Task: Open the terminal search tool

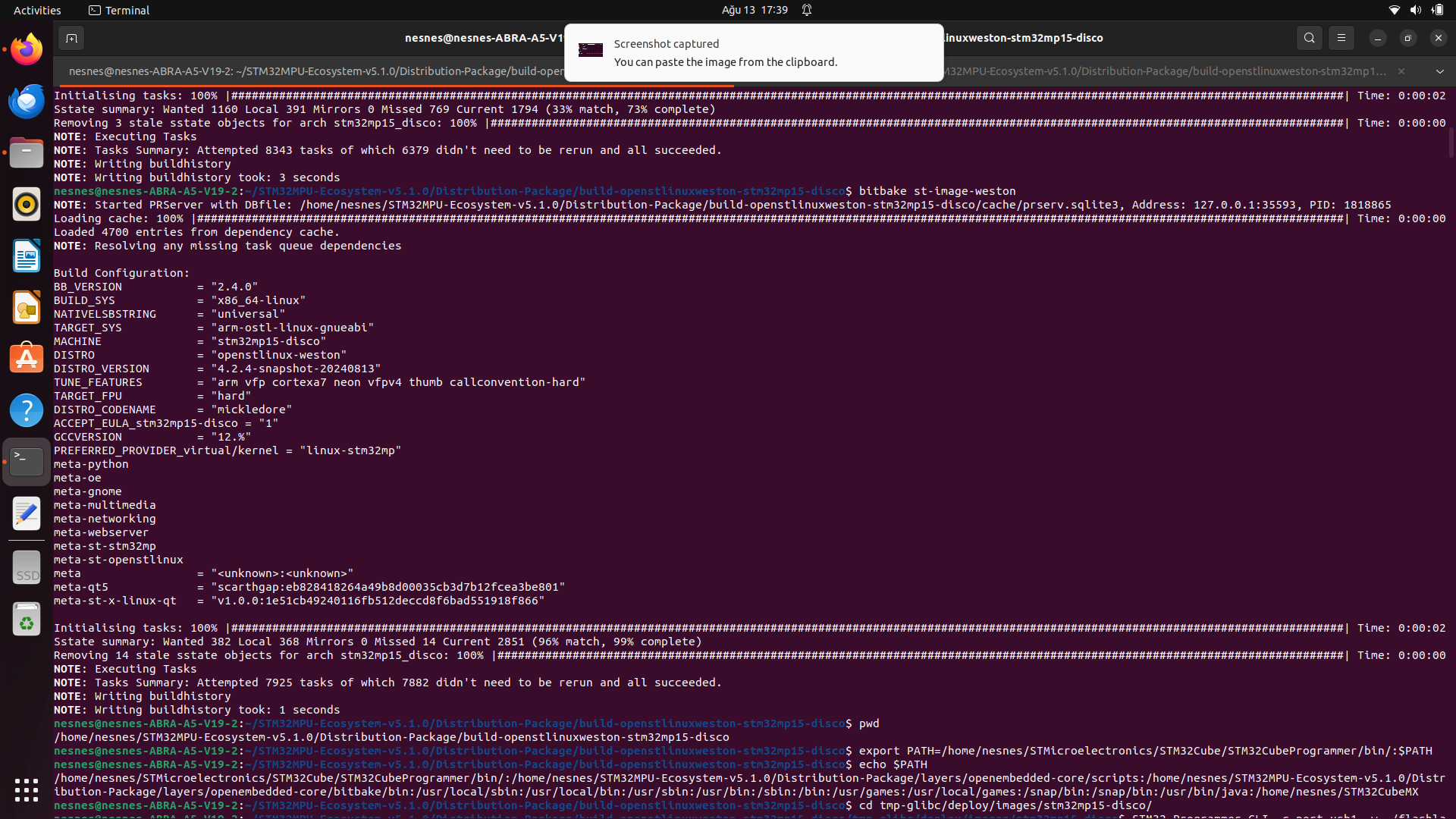Action: [x=1309, y=37]
